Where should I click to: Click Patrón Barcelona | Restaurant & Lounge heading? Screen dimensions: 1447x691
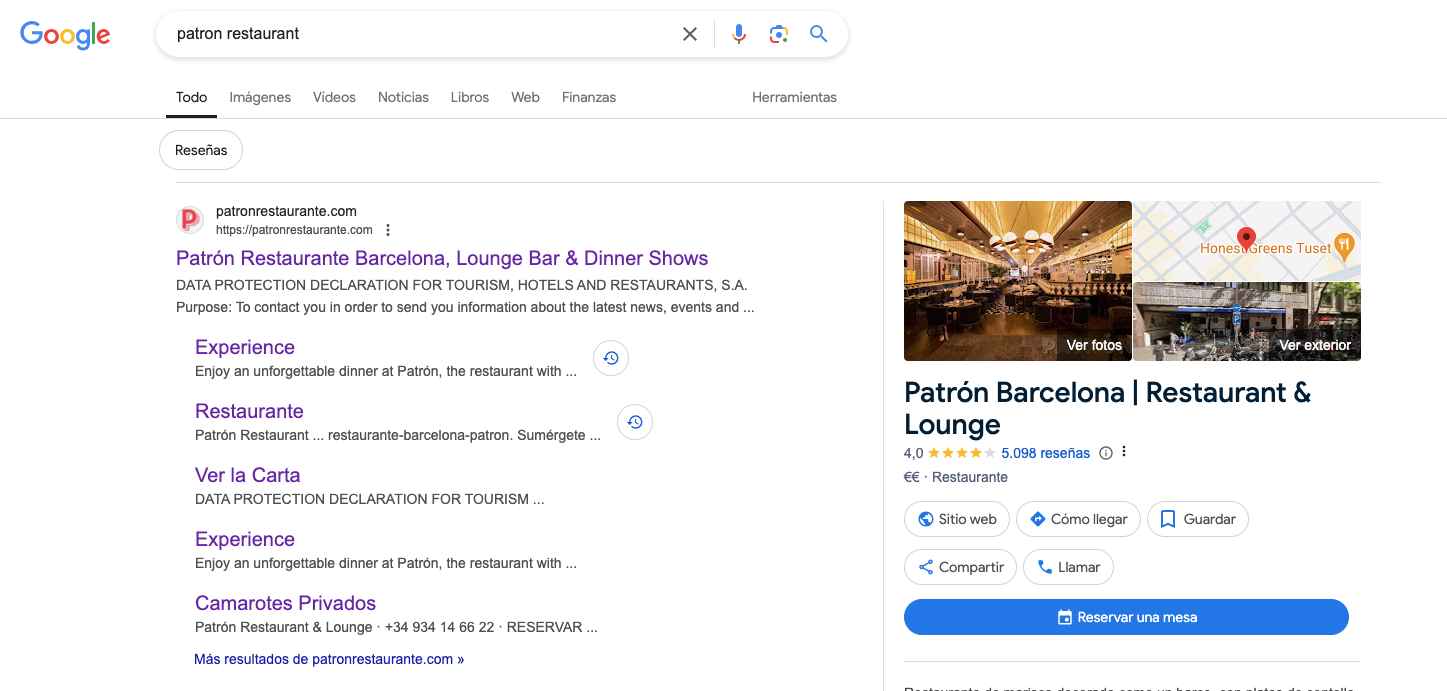click(1107, 408)
